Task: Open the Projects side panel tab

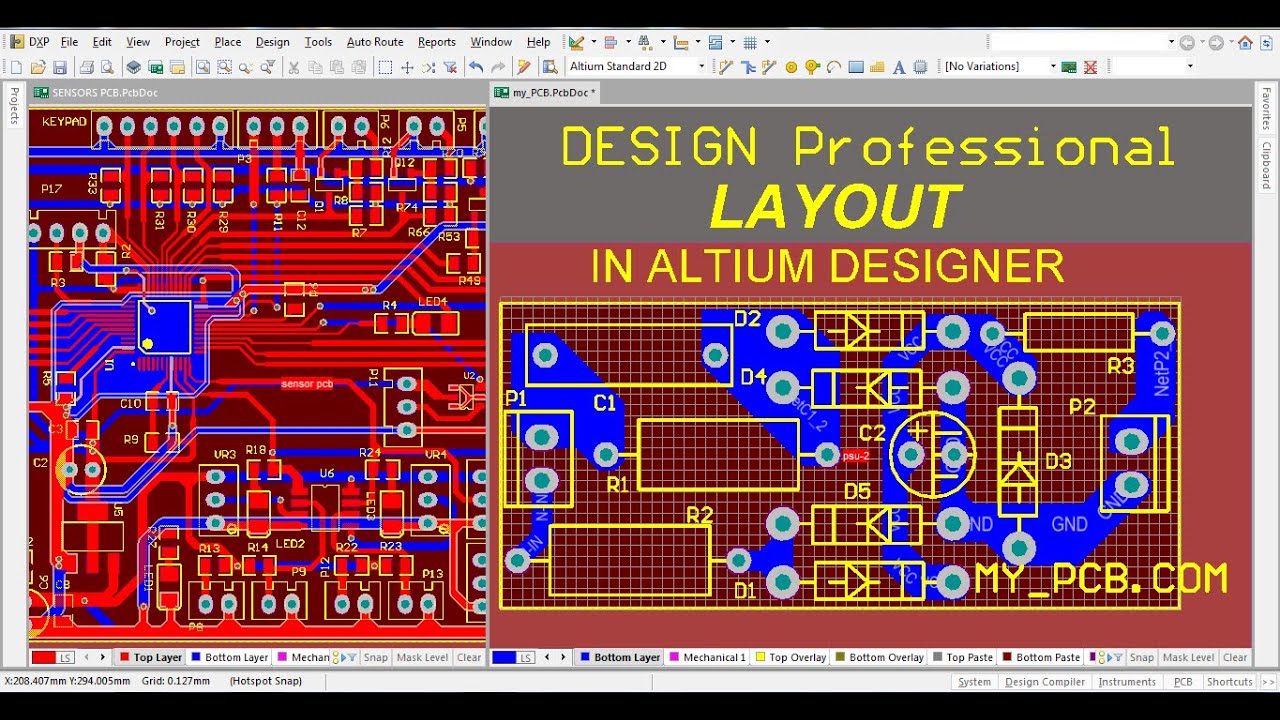Action: 14,105
